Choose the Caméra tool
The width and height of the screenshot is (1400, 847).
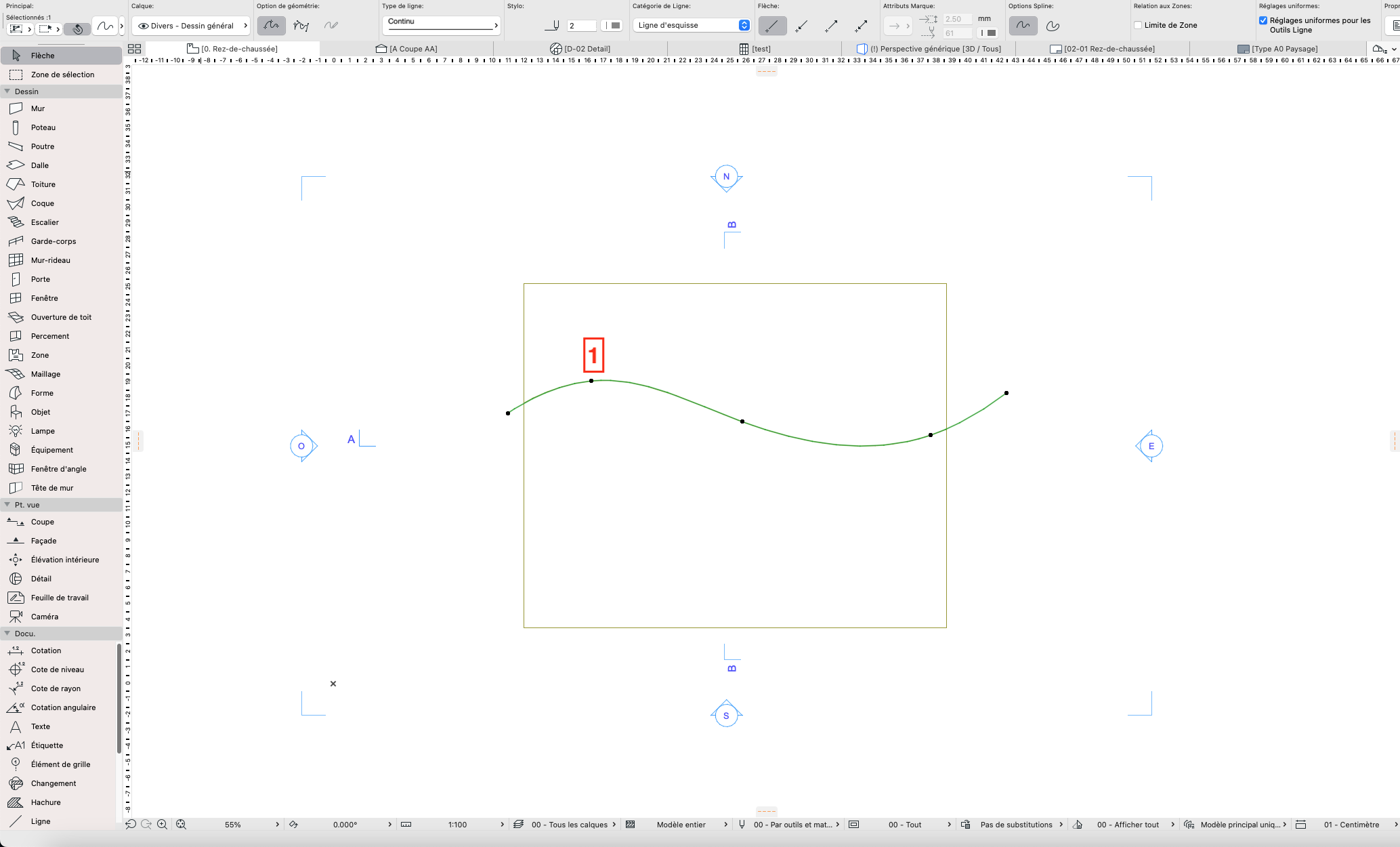(61, 617)
